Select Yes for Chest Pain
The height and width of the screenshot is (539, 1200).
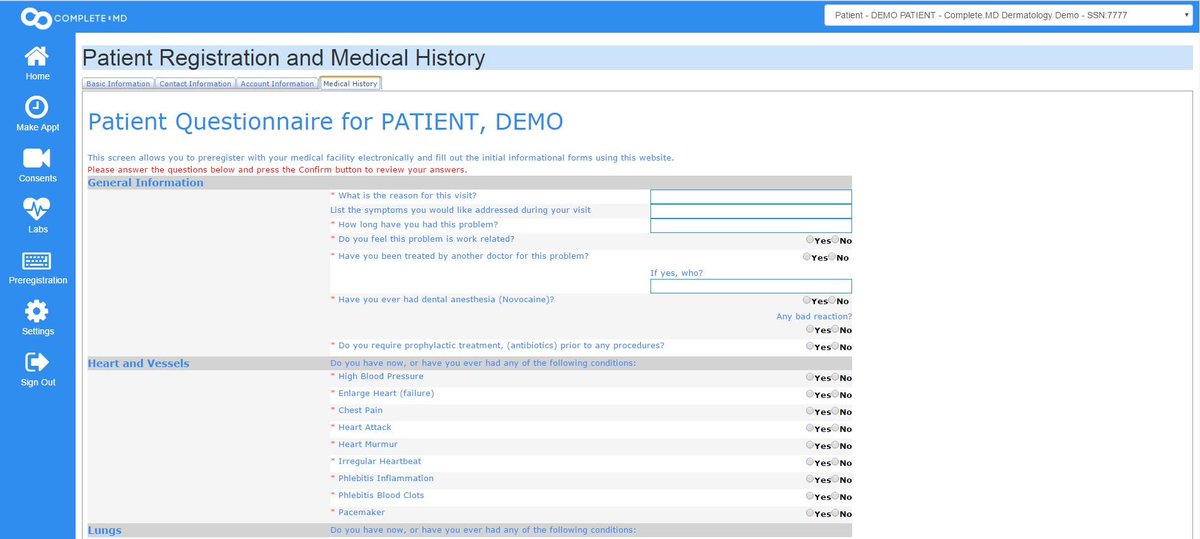pos(810,411)
